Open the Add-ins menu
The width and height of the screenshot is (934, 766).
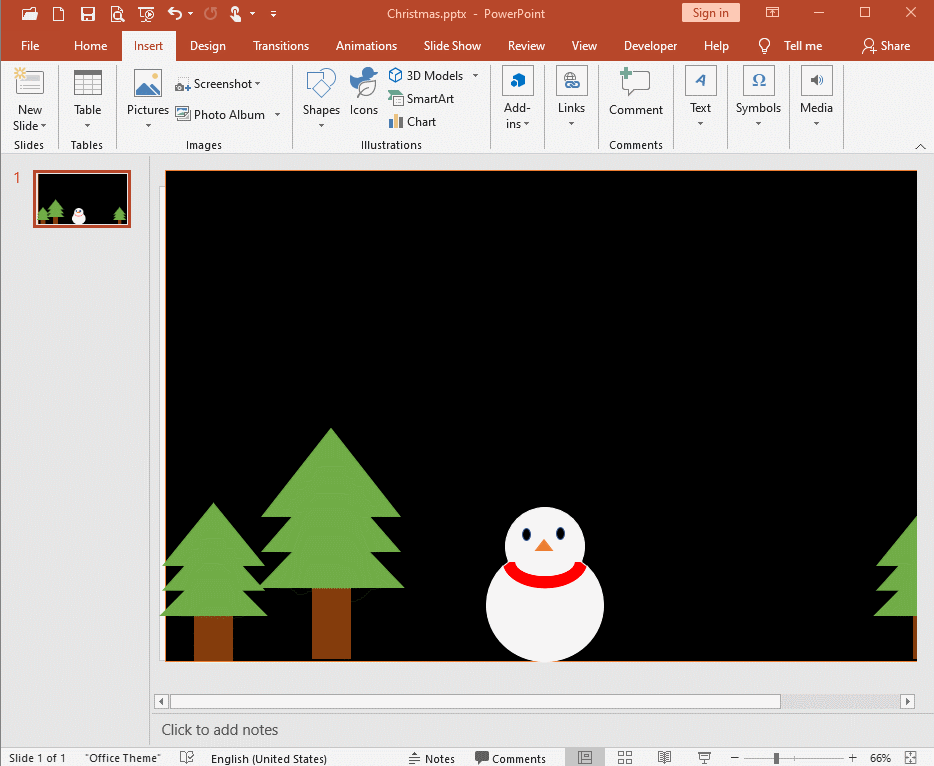click(x=517, y=98)
